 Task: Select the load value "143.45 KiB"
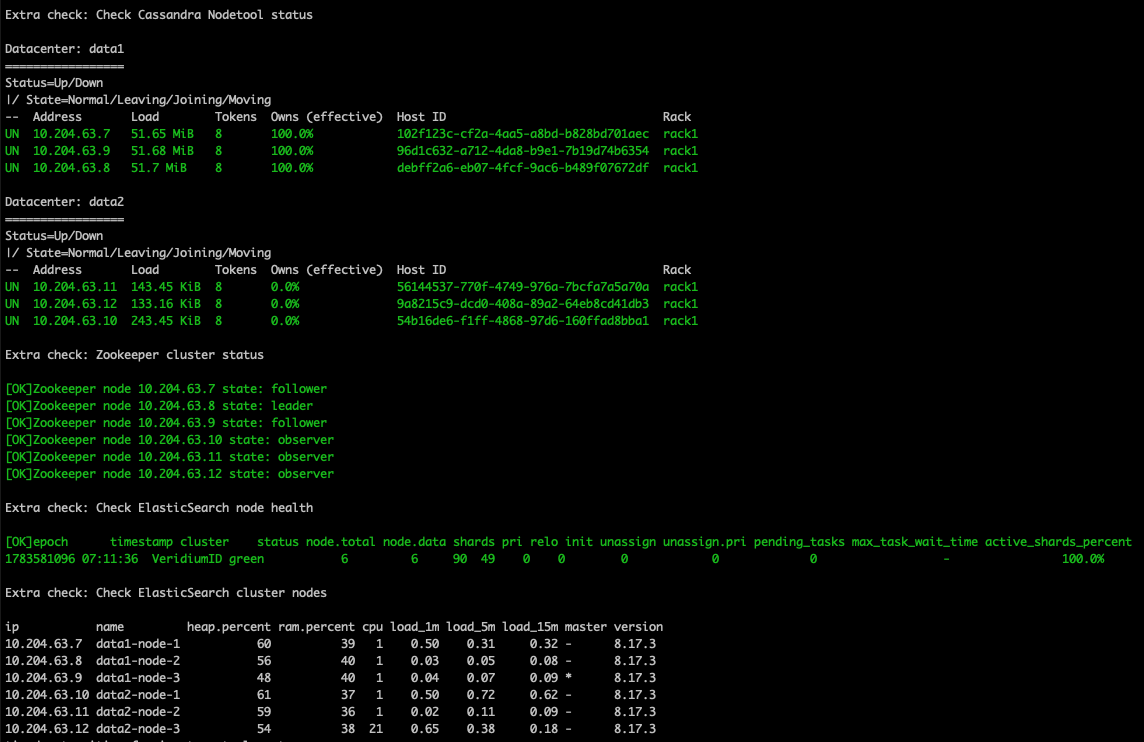pos(166,287)
